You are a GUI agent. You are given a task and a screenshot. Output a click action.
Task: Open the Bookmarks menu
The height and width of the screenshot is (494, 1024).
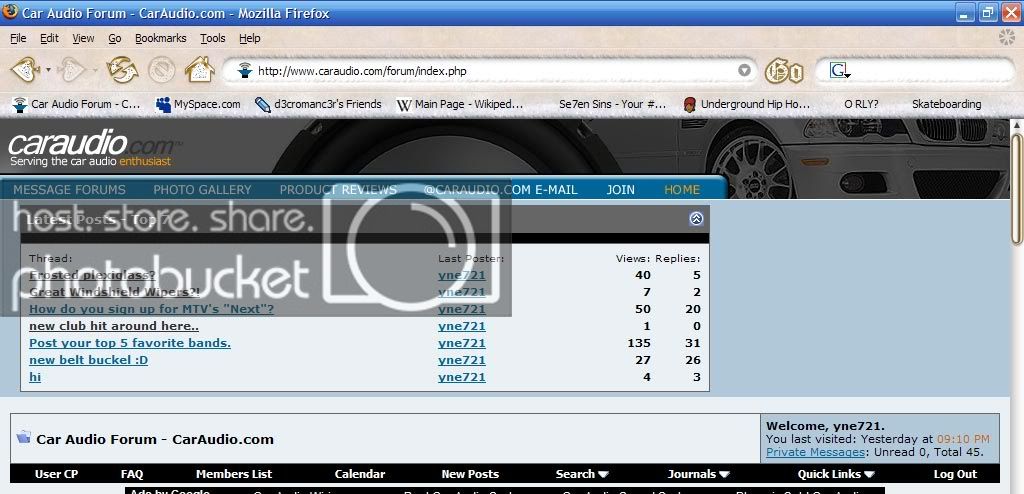click(x=160, y=38)
